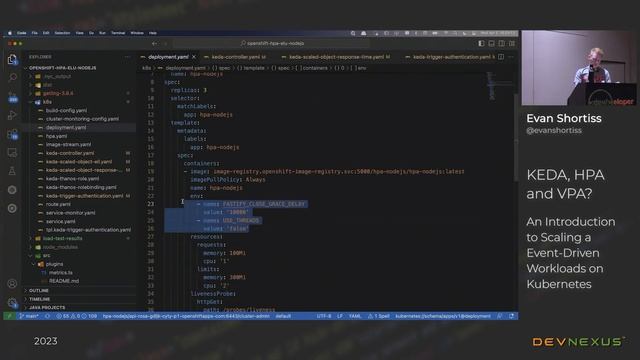
Task: Click the customize layout icon
Action: click(x=512, y=43)
